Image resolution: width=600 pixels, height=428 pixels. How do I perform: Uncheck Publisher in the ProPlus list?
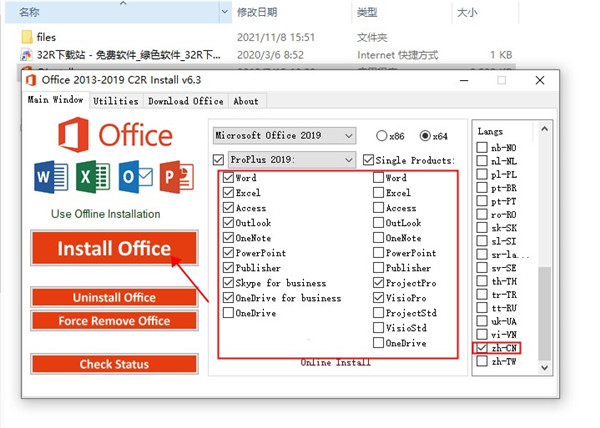click(x=228, y=268)
